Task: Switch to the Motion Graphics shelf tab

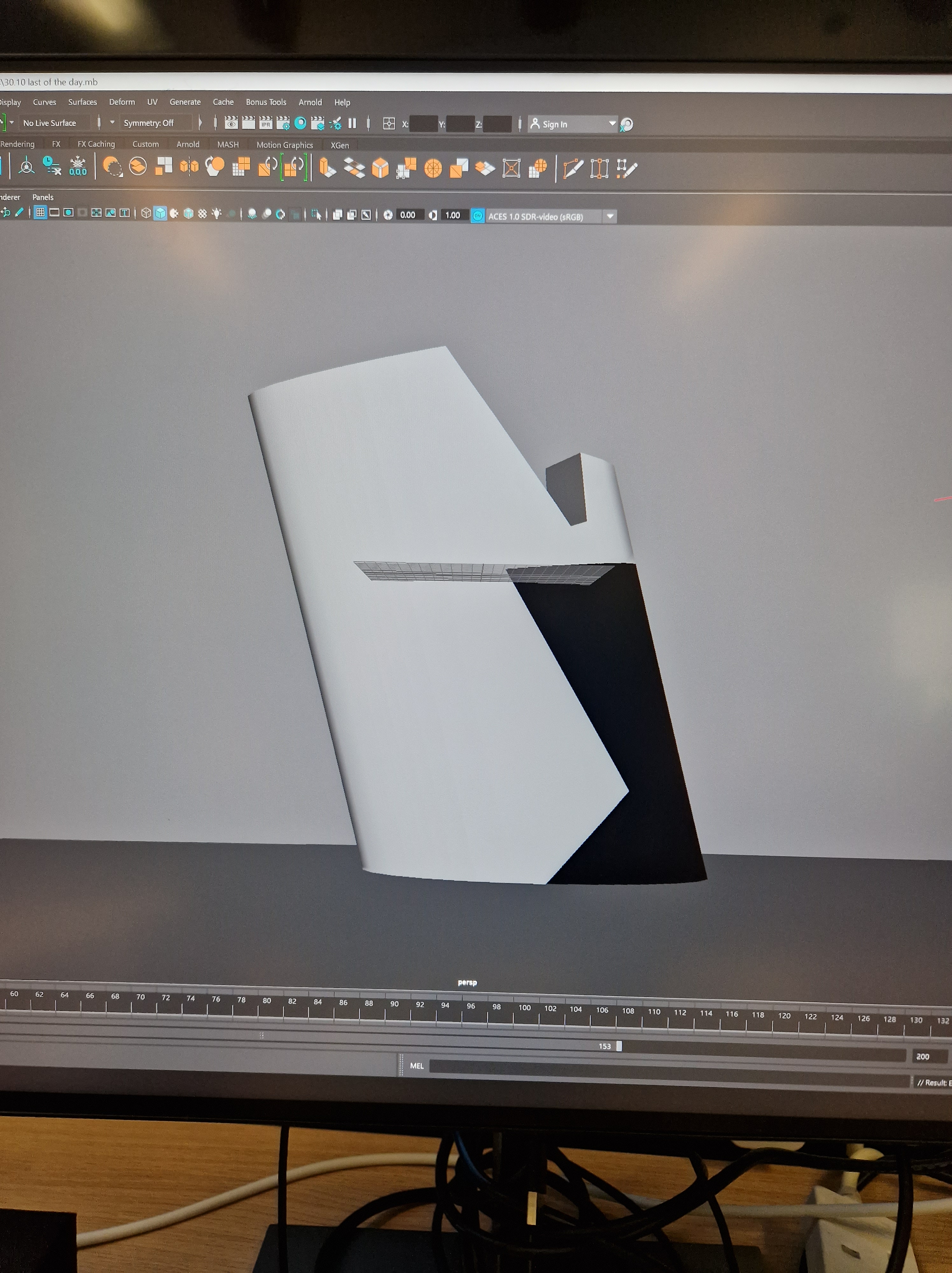Action: click(x=285, y=145)
